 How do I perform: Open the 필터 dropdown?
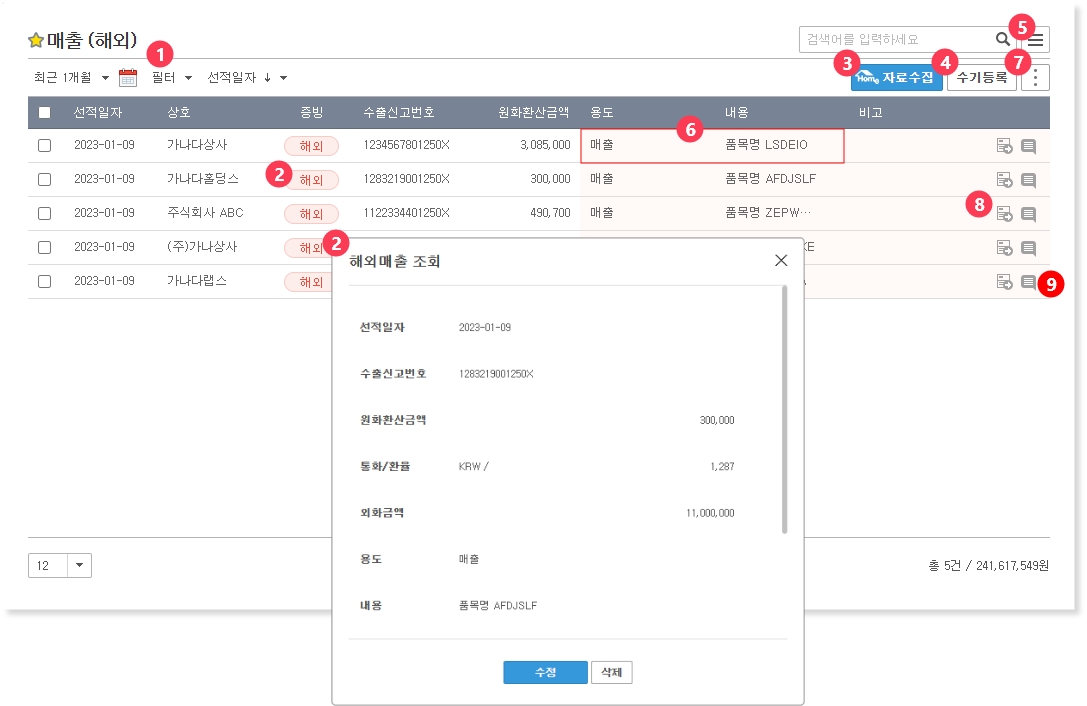click(171, 77)
